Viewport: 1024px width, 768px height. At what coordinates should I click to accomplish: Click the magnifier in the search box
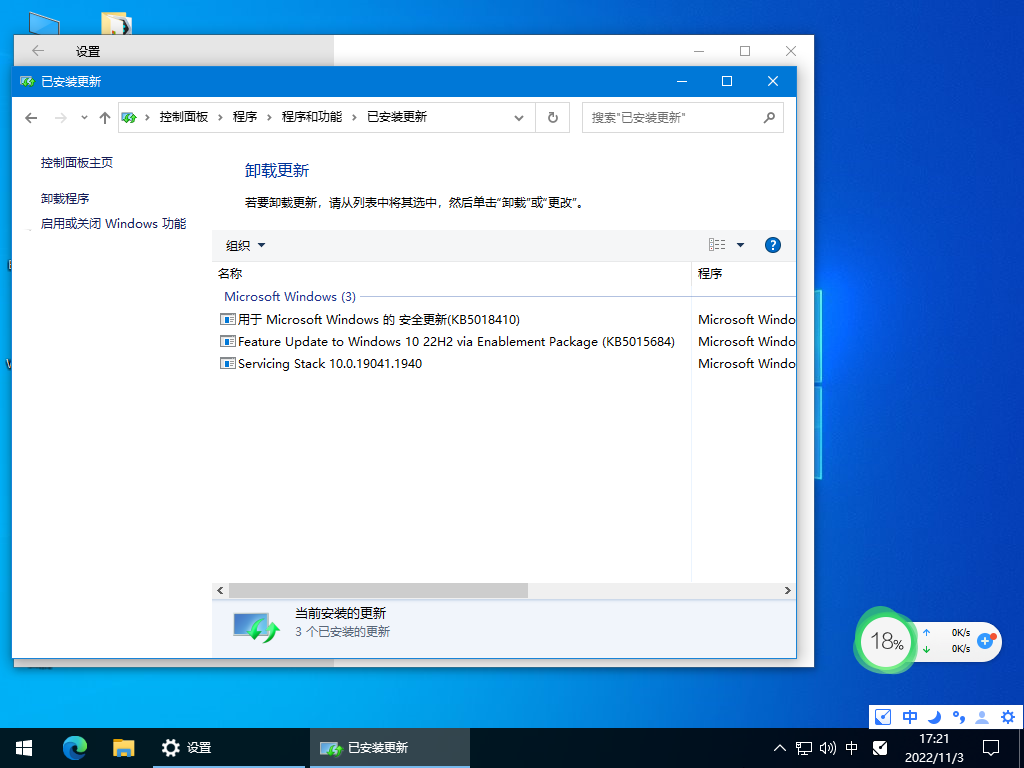[769, 117]
